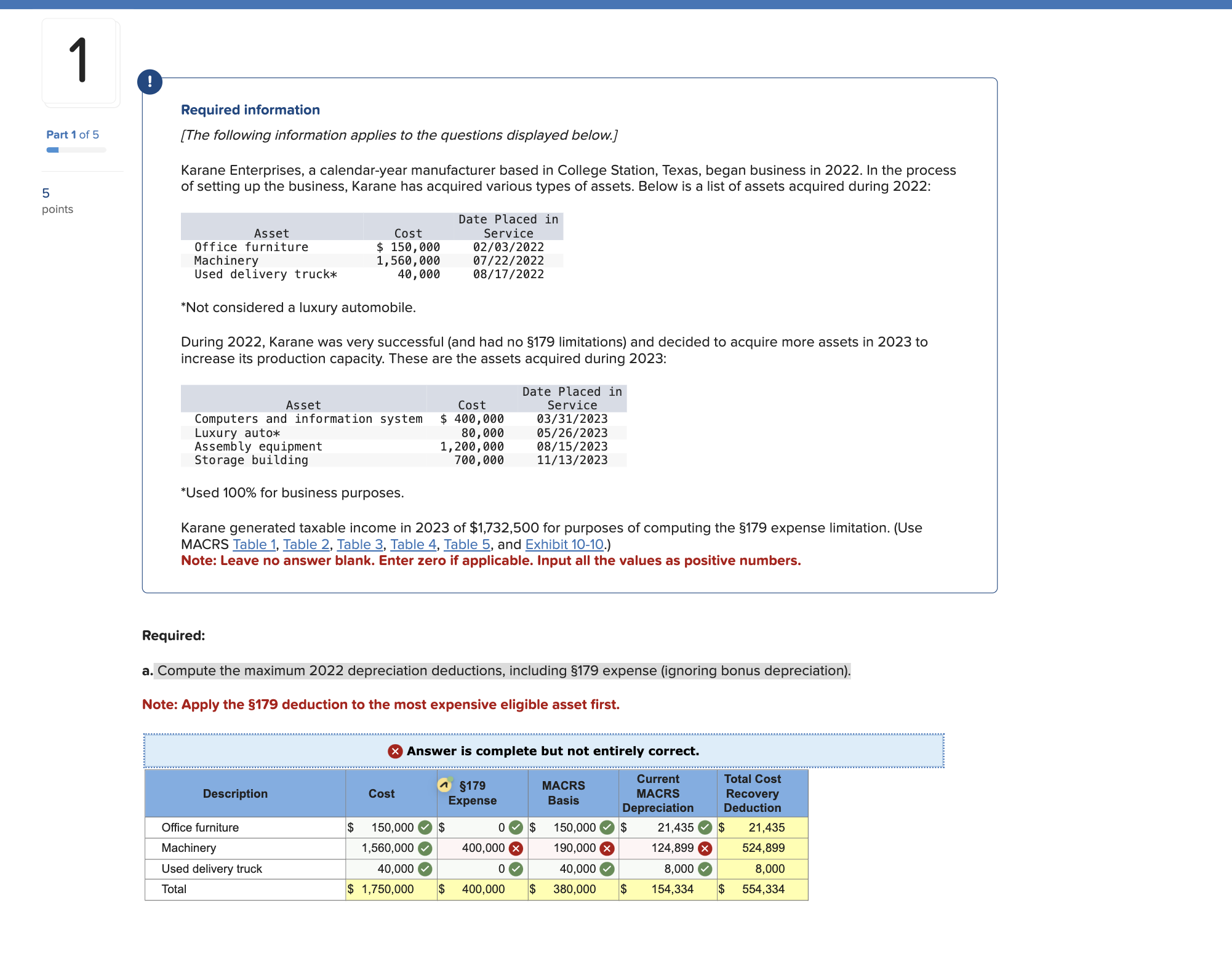Open the Table 5 link
The height and width of the screenshot is (975, 1232).
point(467,544)
